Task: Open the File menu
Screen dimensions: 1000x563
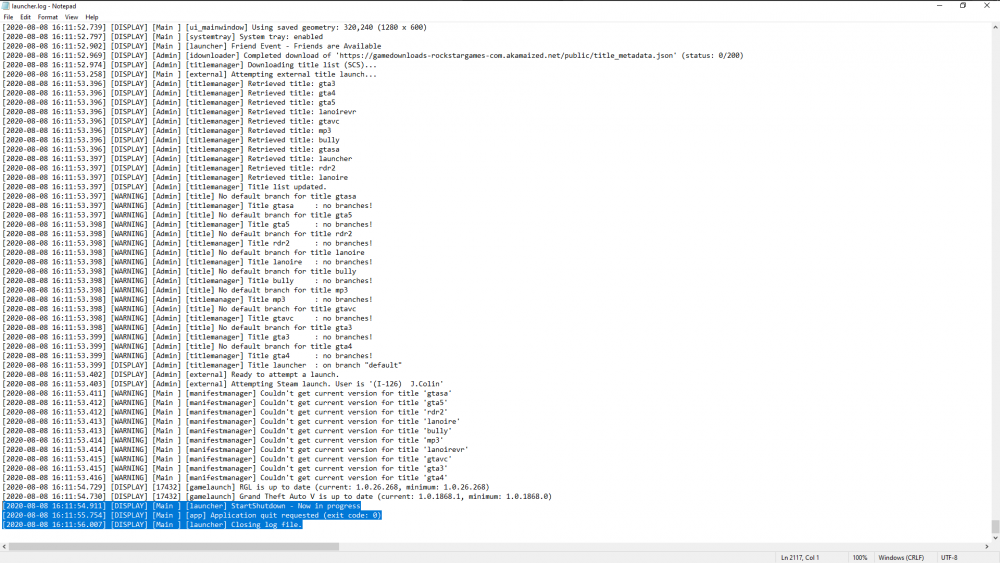Action: pyautogui.click(x=8, y=17)
